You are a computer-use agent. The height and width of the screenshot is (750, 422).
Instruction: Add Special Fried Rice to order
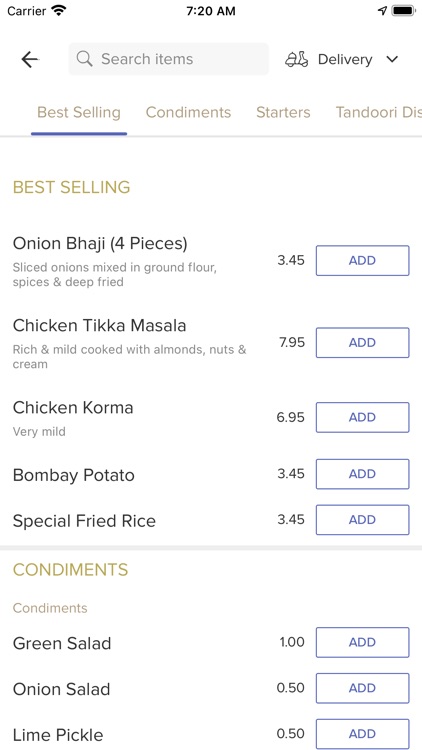coord(363,519)
